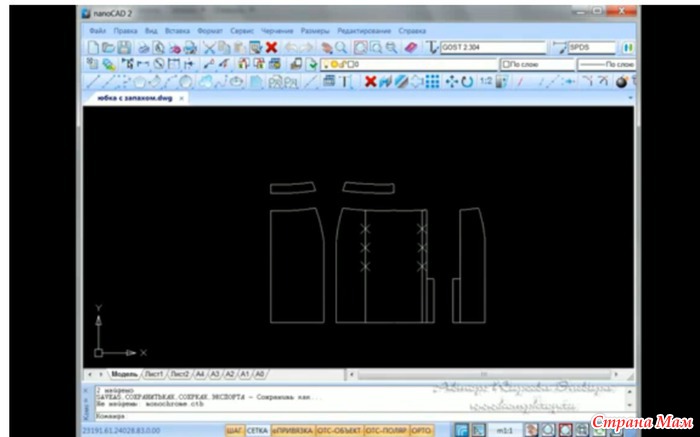Click the New document icon

pyautogui.click(x=92, y=47)
